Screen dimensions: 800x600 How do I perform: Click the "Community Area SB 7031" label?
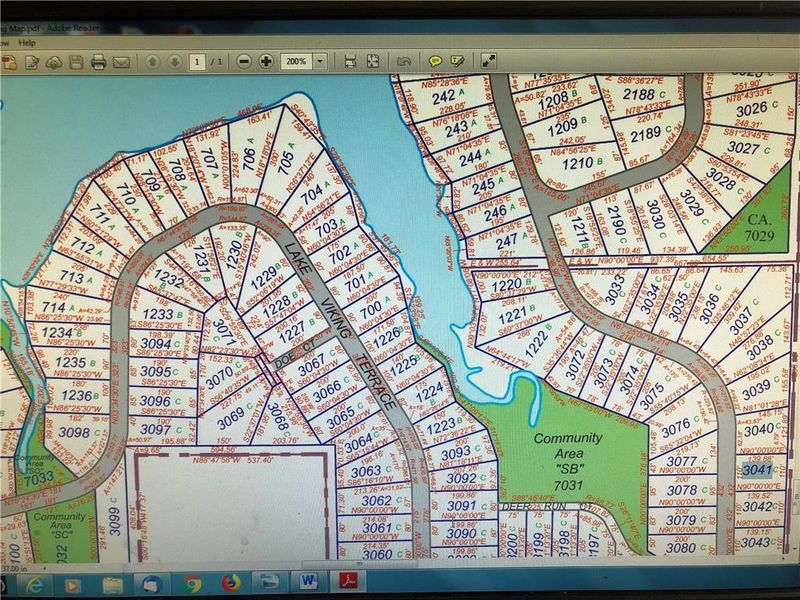coord(568,461)
